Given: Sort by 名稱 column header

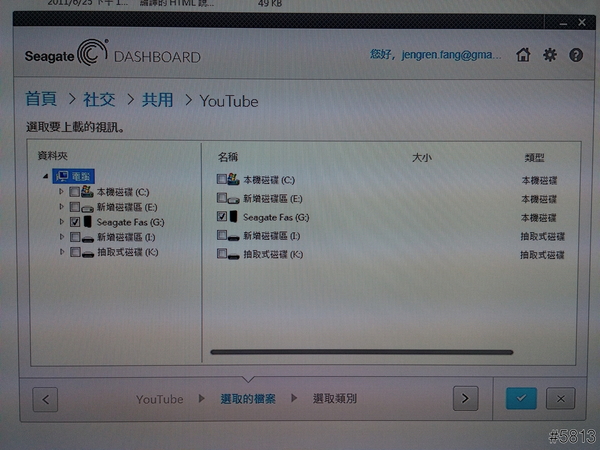Looking at the screenshot, I should click(x=228, y=157).
